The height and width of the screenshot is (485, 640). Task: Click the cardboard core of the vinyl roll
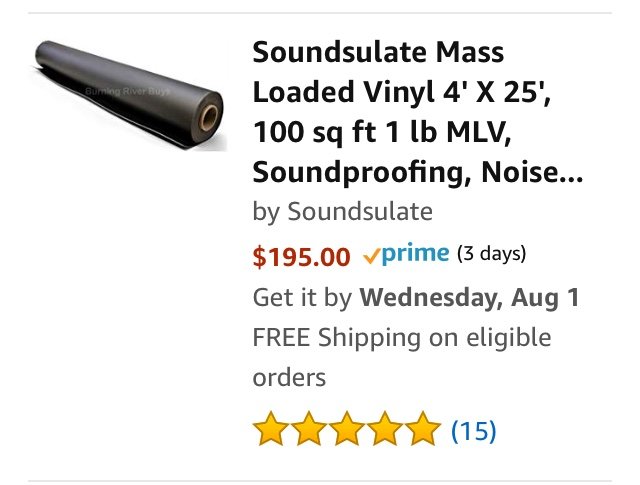[209, 117]
